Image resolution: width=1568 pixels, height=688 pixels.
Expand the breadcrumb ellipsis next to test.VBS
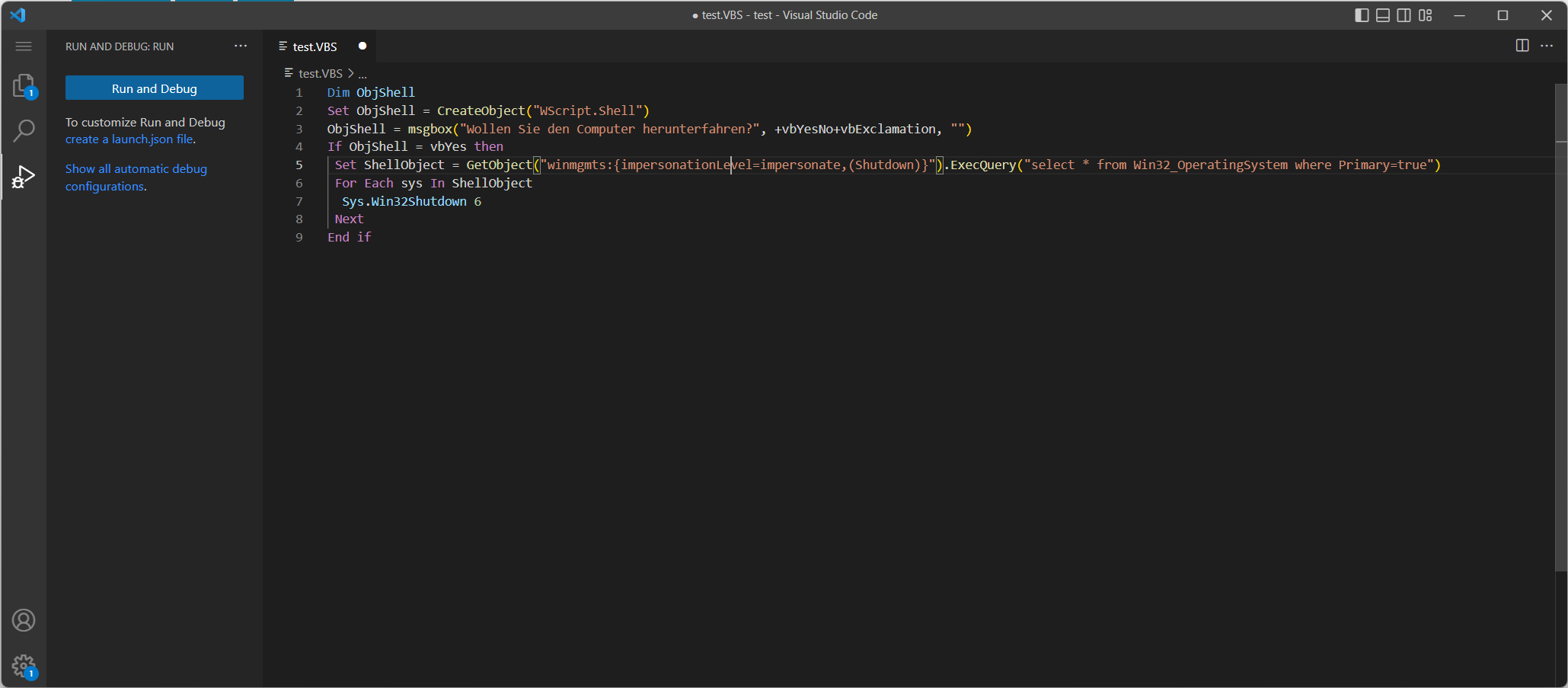[362, 73]
